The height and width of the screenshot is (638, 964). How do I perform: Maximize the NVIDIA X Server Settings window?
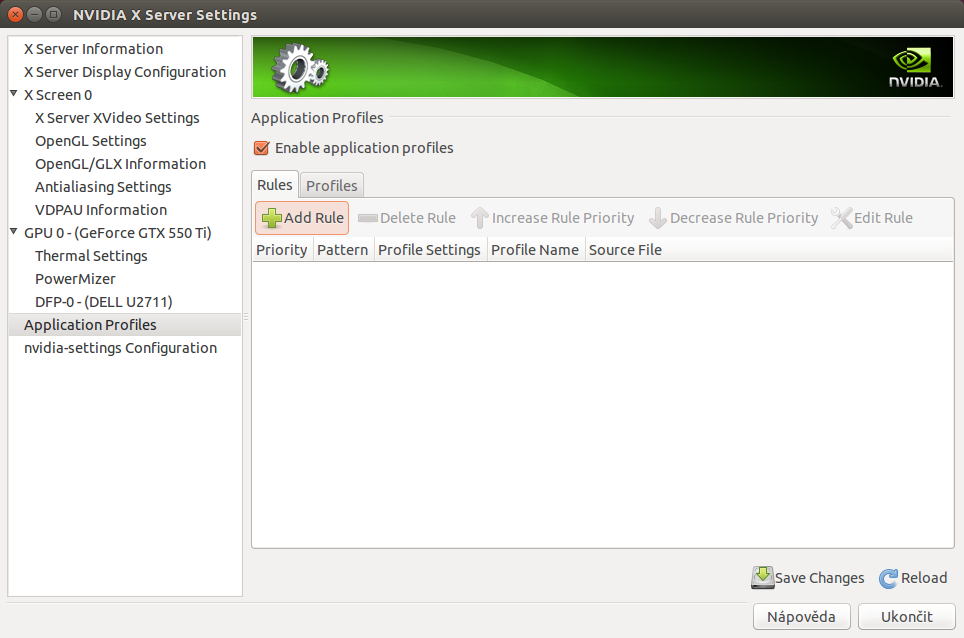pos(54,14)
